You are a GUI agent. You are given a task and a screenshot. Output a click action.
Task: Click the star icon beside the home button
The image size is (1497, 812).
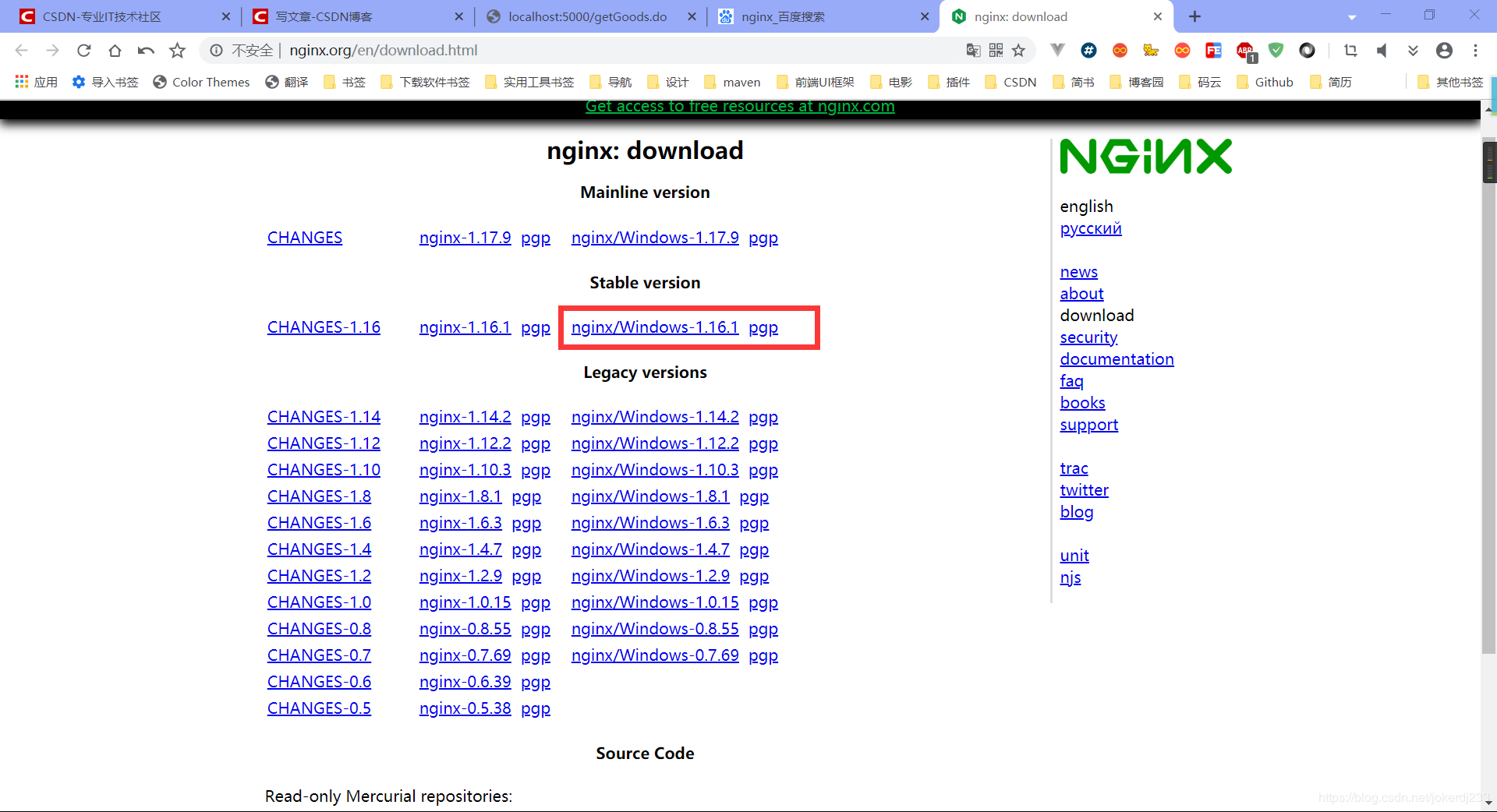(x=178, y=51)
